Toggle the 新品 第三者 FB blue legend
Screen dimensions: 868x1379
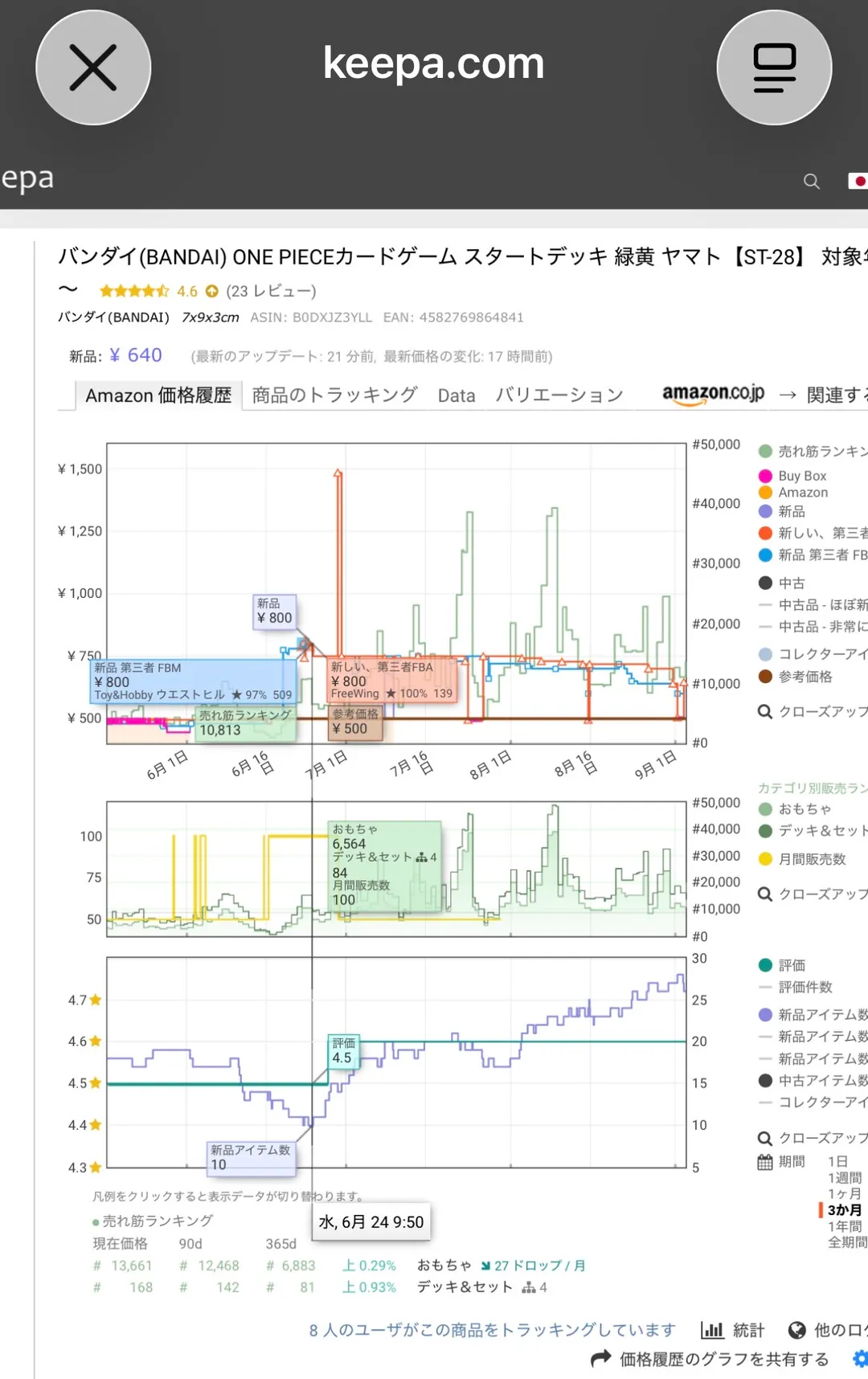[813, 554]
